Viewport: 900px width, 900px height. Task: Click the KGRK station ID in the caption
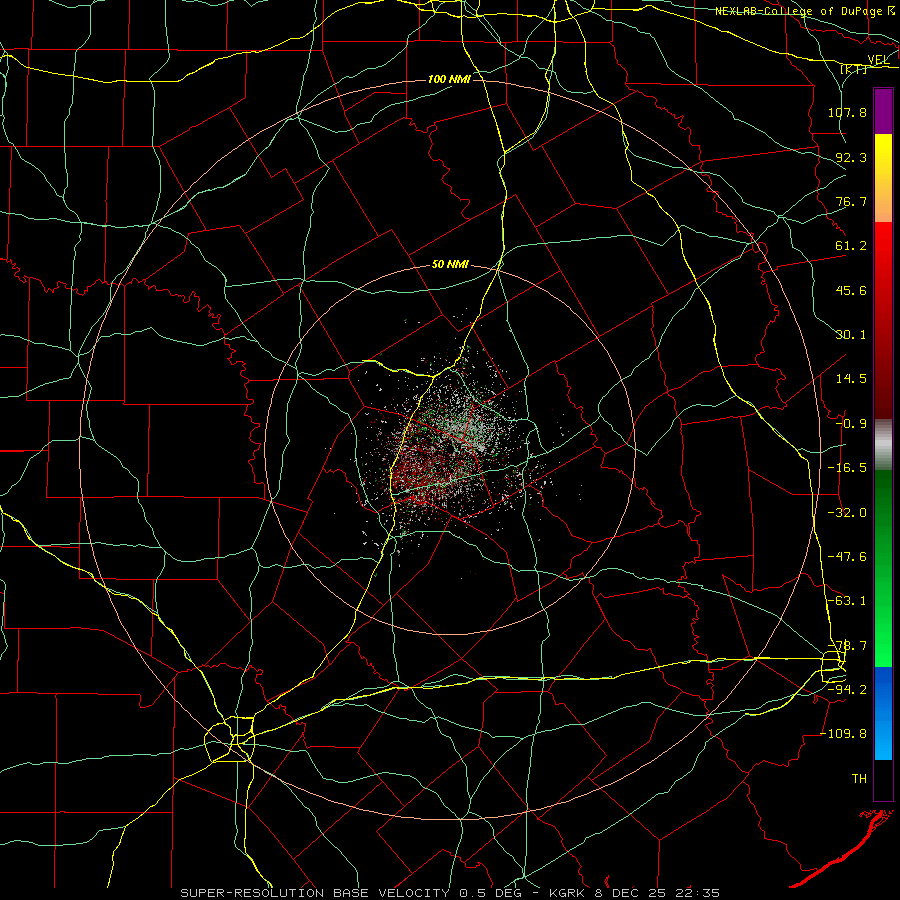pyautogui.click(x=569, y=893)
